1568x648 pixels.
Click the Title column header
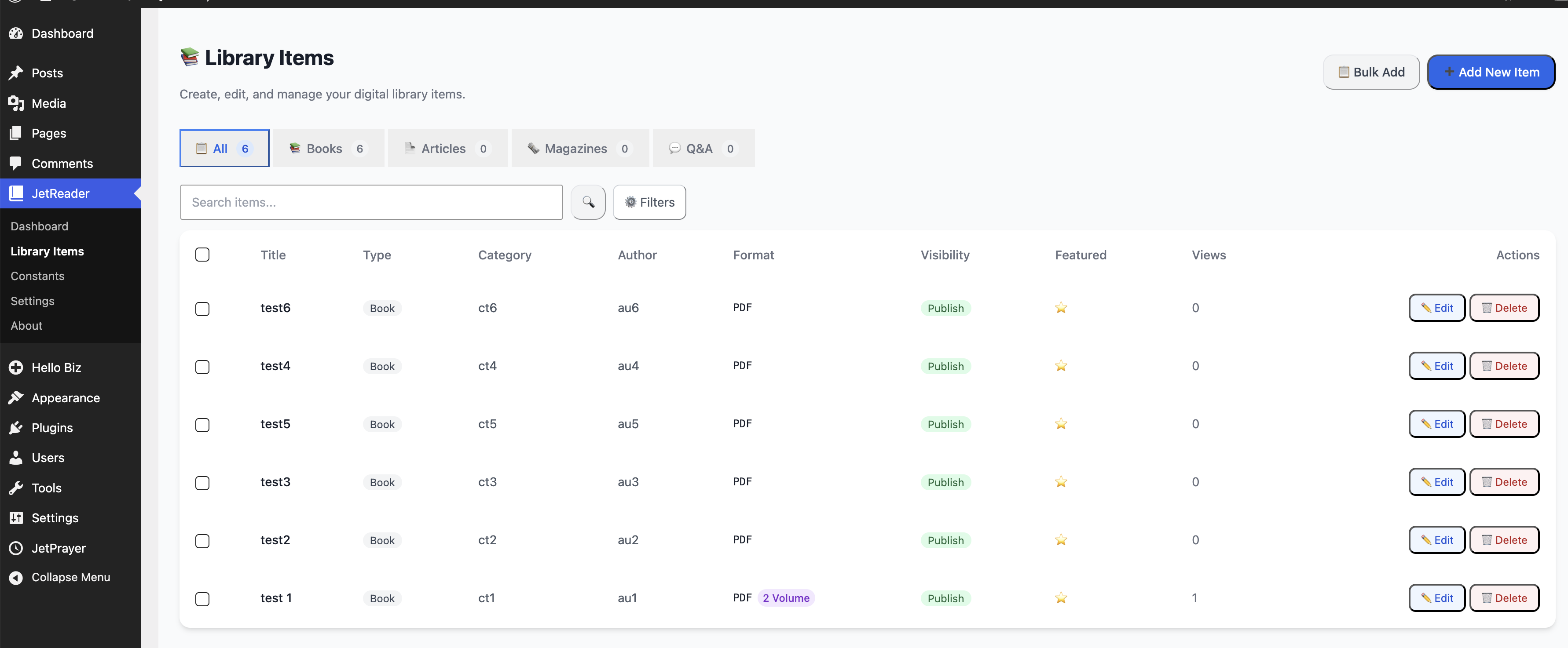[273, 255]
